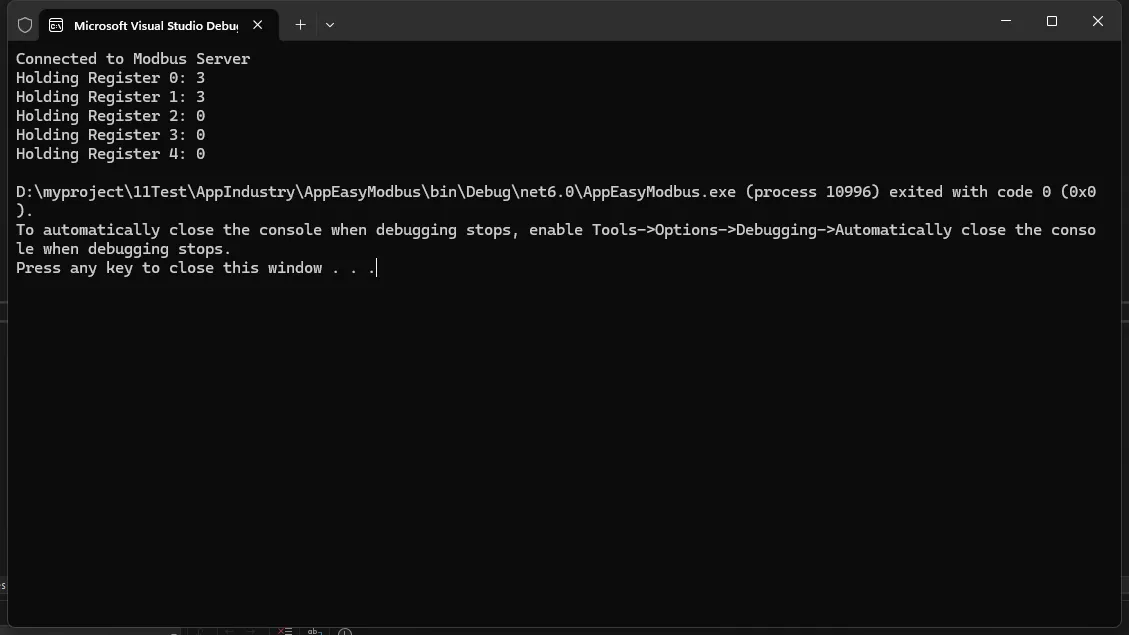The image size is (1129, 635).
Task: Maximize the debug console window
Action: tap(1051, 21)
